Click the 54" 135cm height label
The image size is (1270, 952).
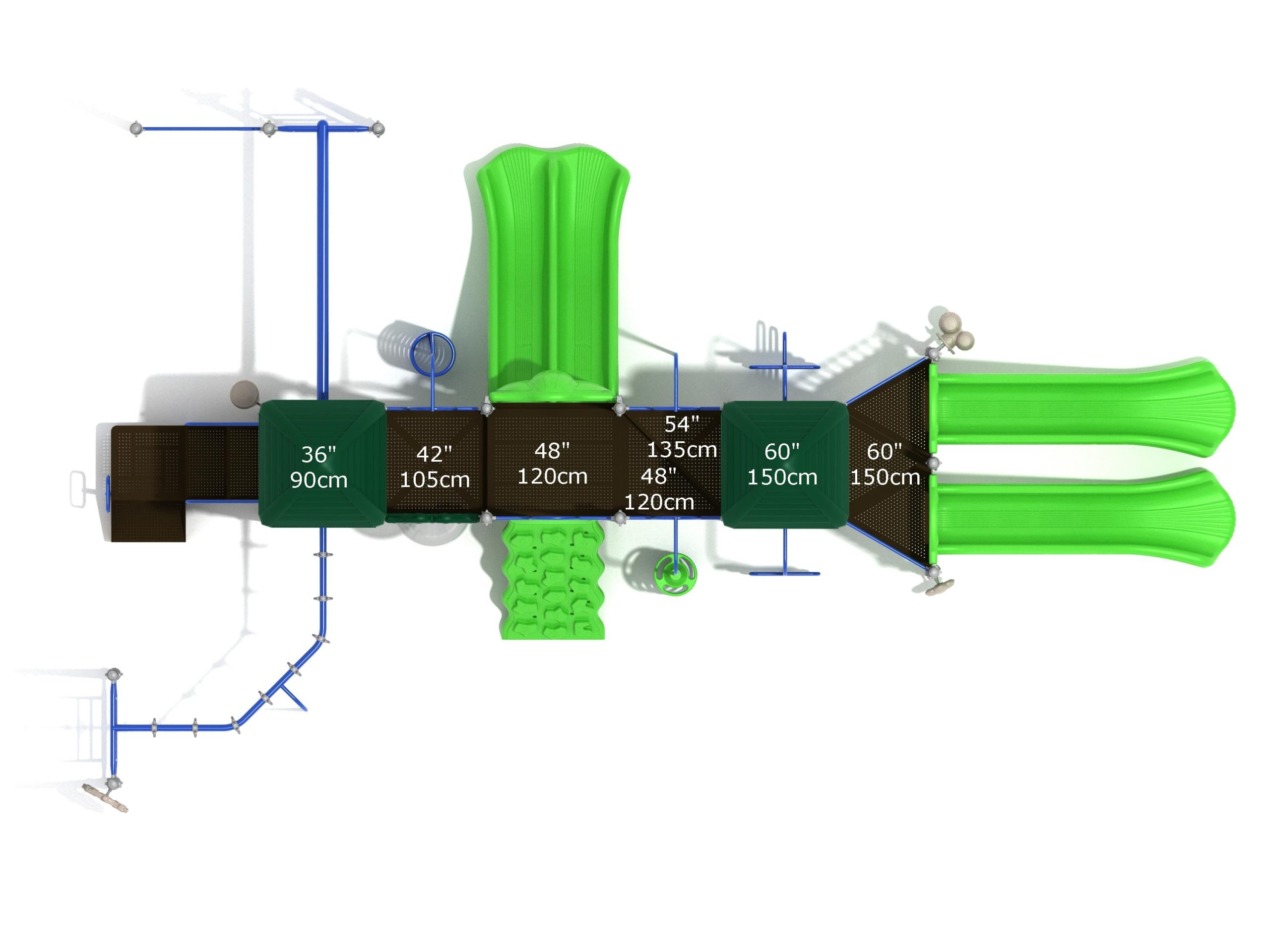coord(682,437)
